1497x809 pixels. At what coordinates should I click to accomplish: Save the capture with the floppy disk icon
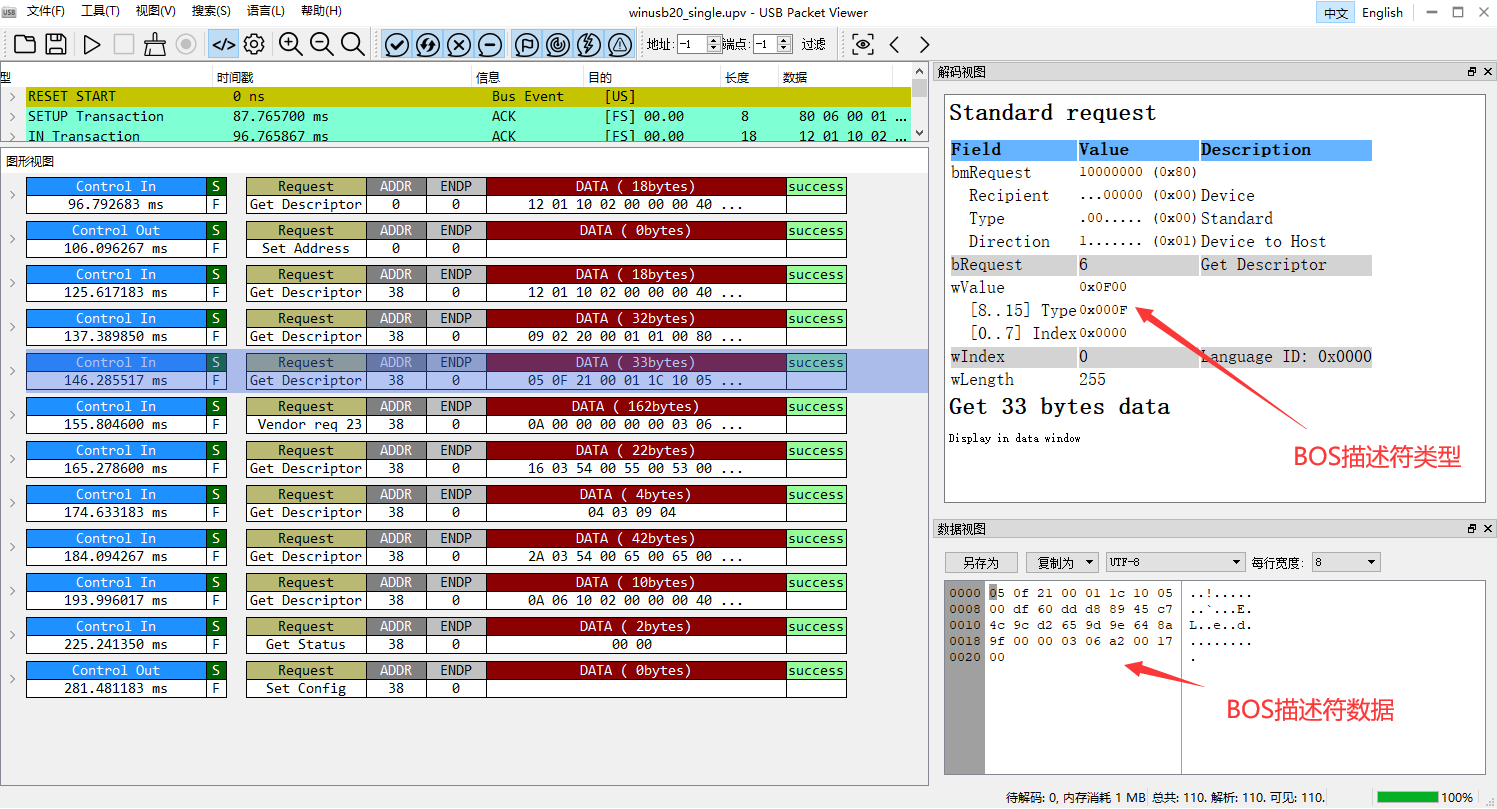pos(56,44)
